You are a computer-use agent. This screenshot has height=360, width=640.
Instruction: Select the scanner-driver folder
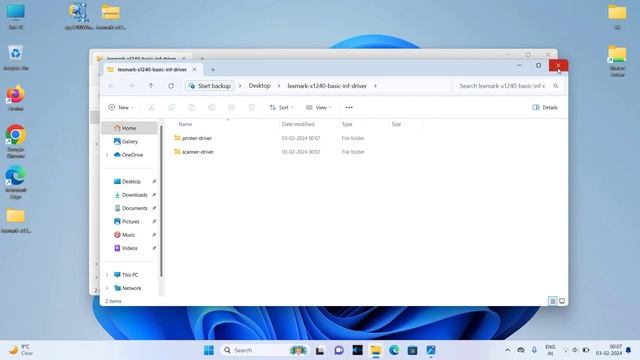coord(198,152)
